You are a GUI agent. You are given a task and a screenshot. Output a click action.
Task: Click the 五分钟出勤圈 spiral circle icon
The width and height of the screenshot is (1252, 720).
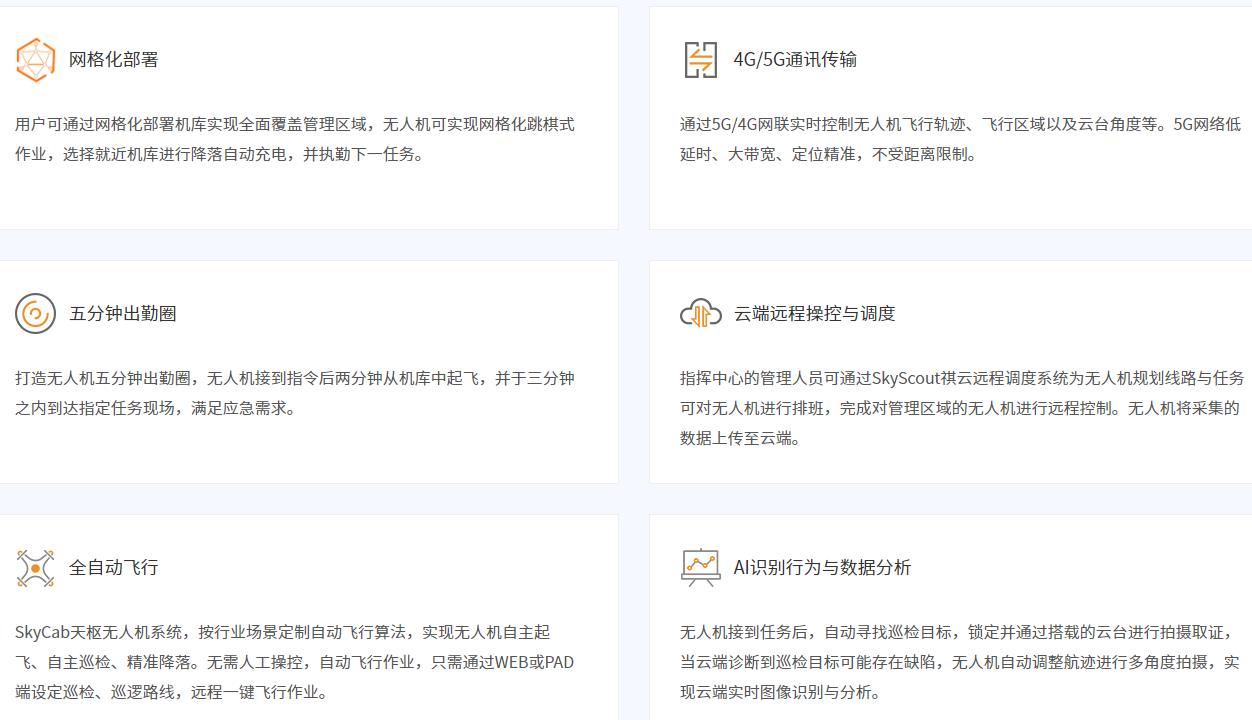(x=36, y=314)
